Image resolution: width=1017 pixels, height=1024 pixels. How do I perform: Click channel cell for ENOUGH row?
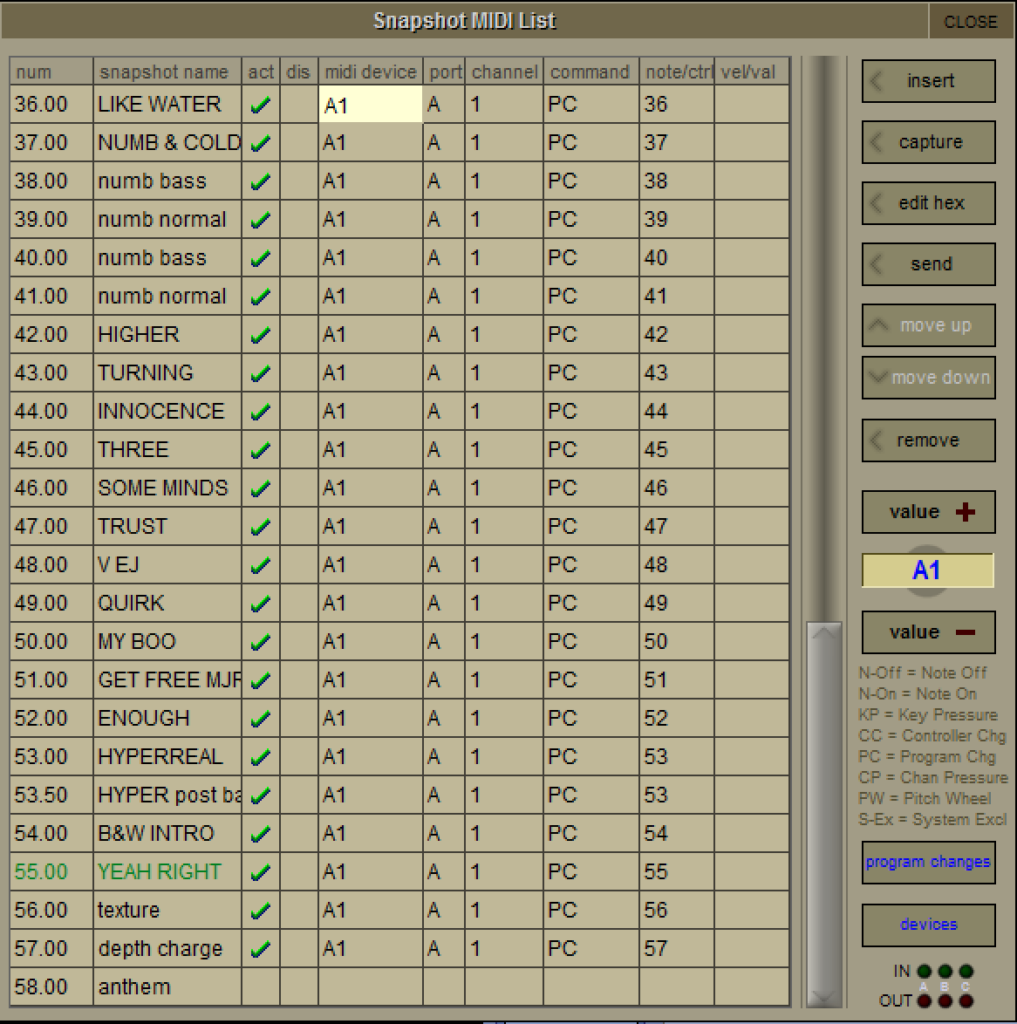tap(504, 718)
